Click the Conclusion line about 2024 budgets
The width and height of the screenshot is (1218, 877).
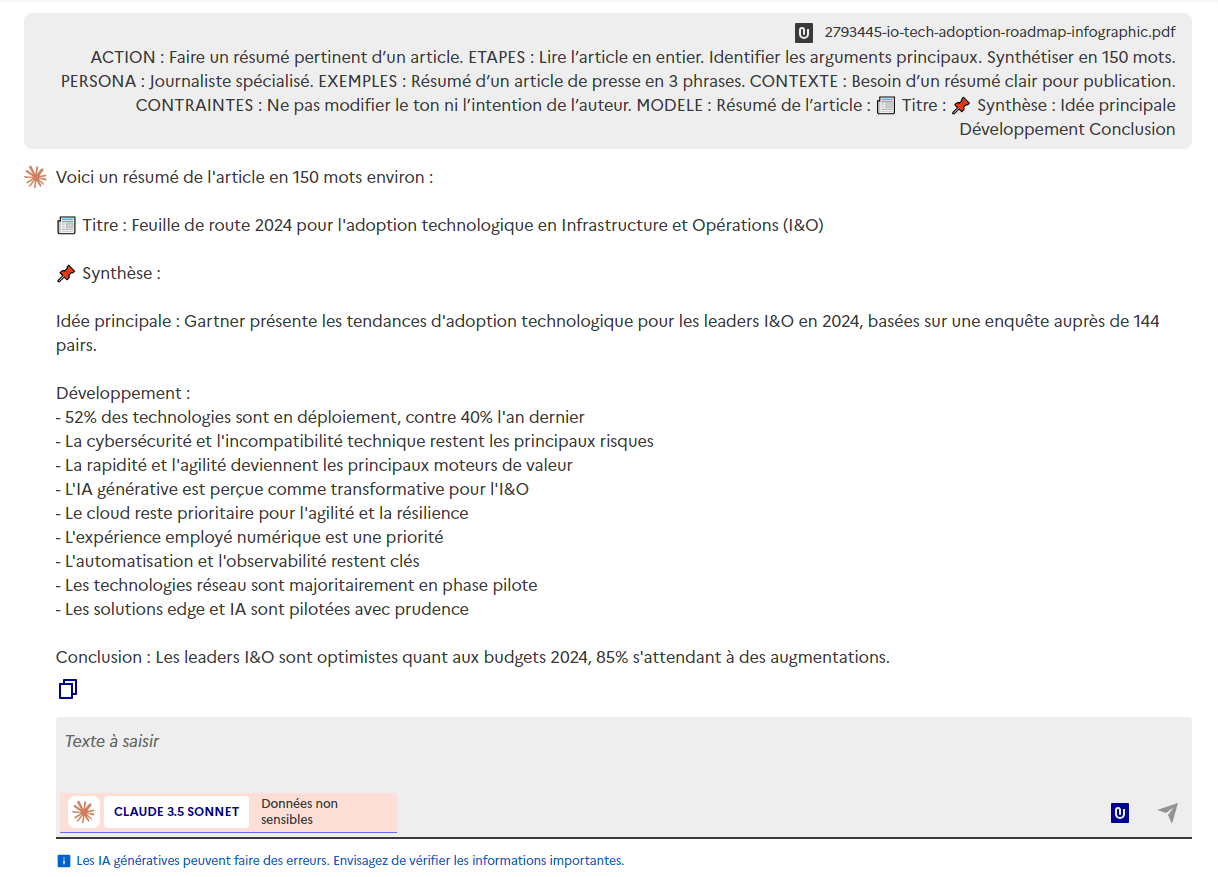[472, 657]
